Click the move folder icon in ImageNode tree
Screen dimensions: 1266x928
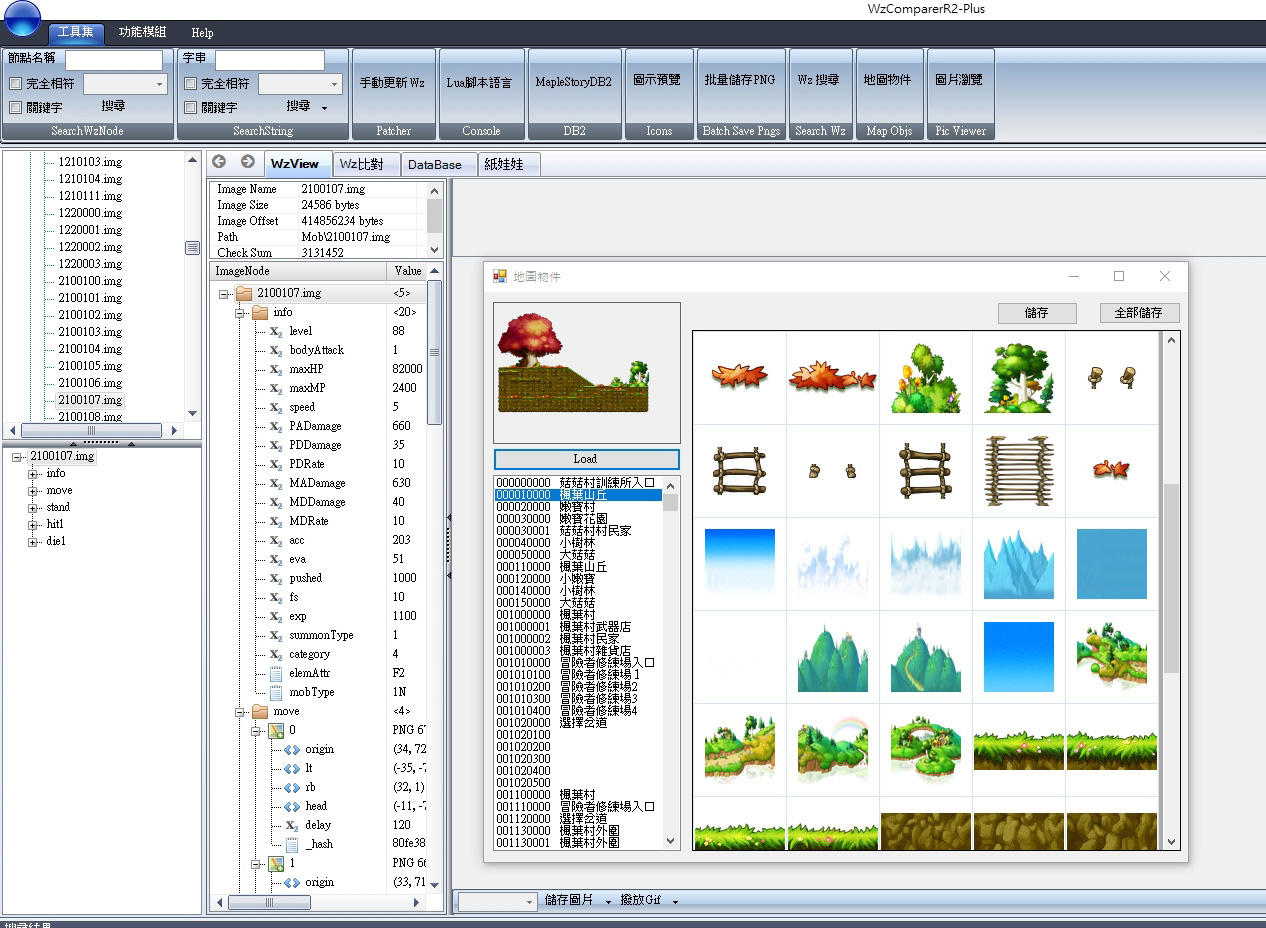(x=260, y=711)
